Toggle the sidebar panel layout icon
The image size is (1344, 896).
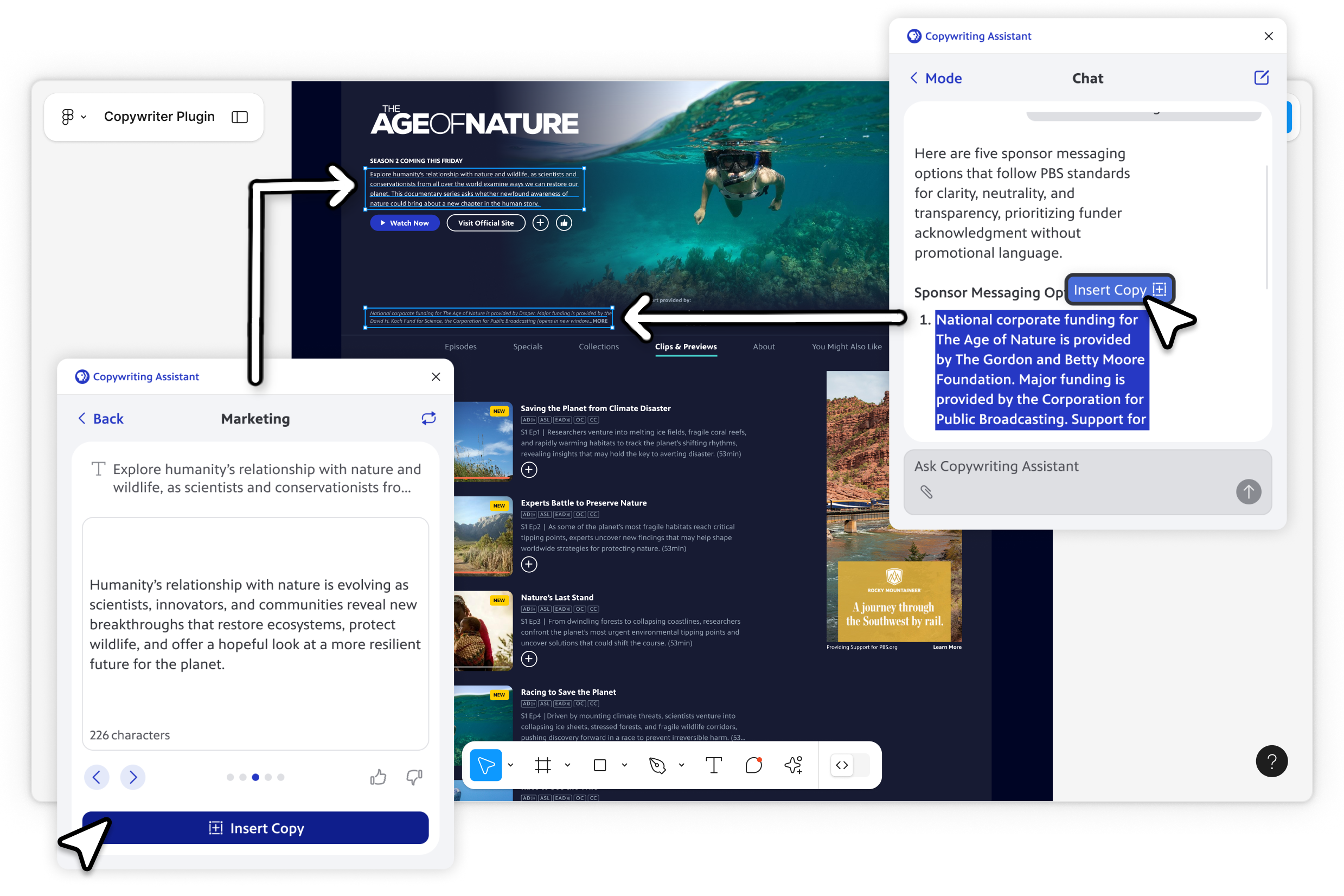[239, 117]
